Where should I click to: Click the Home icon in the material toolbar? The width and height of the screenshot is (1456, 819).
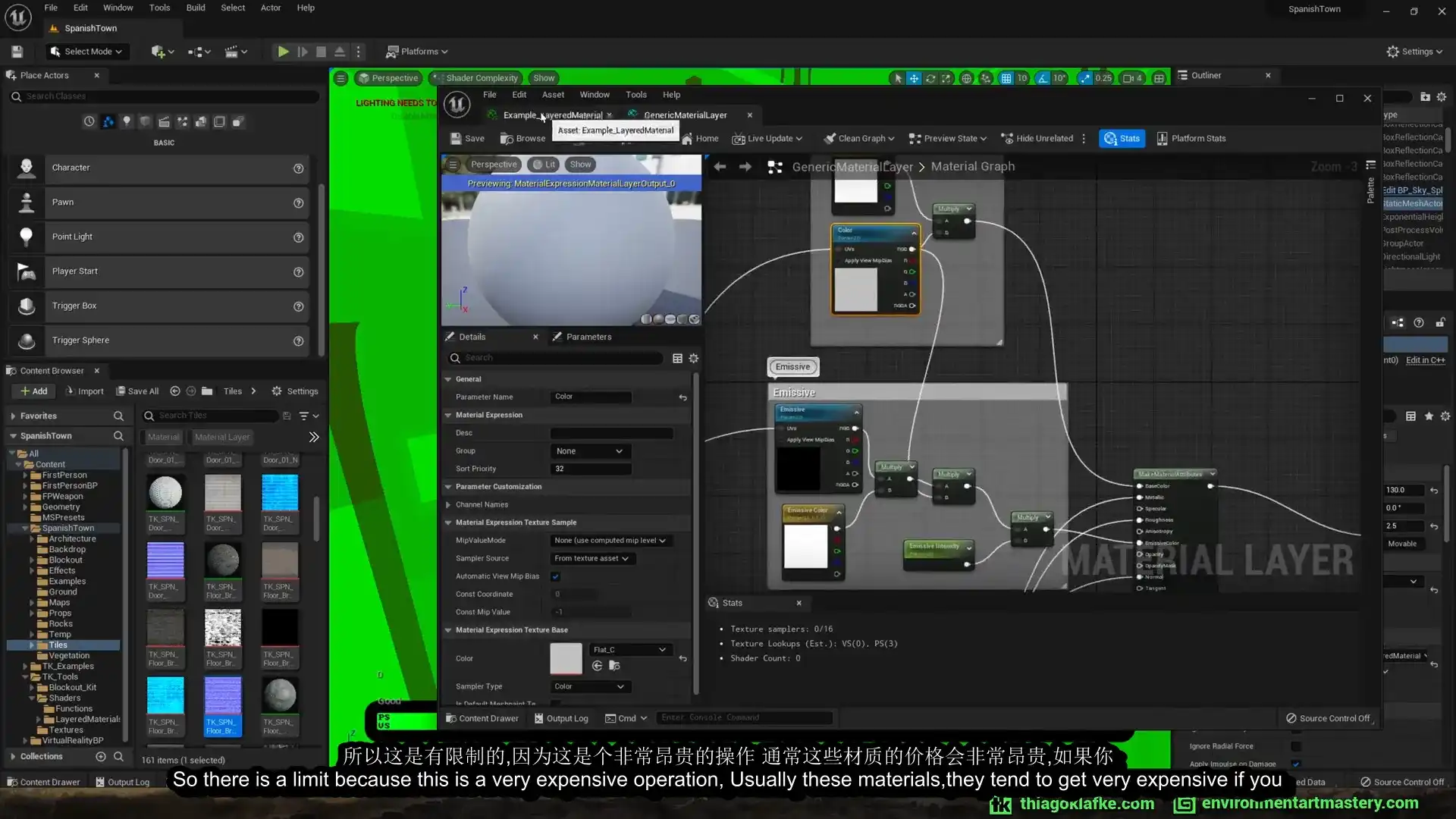[x=701, y=138]
